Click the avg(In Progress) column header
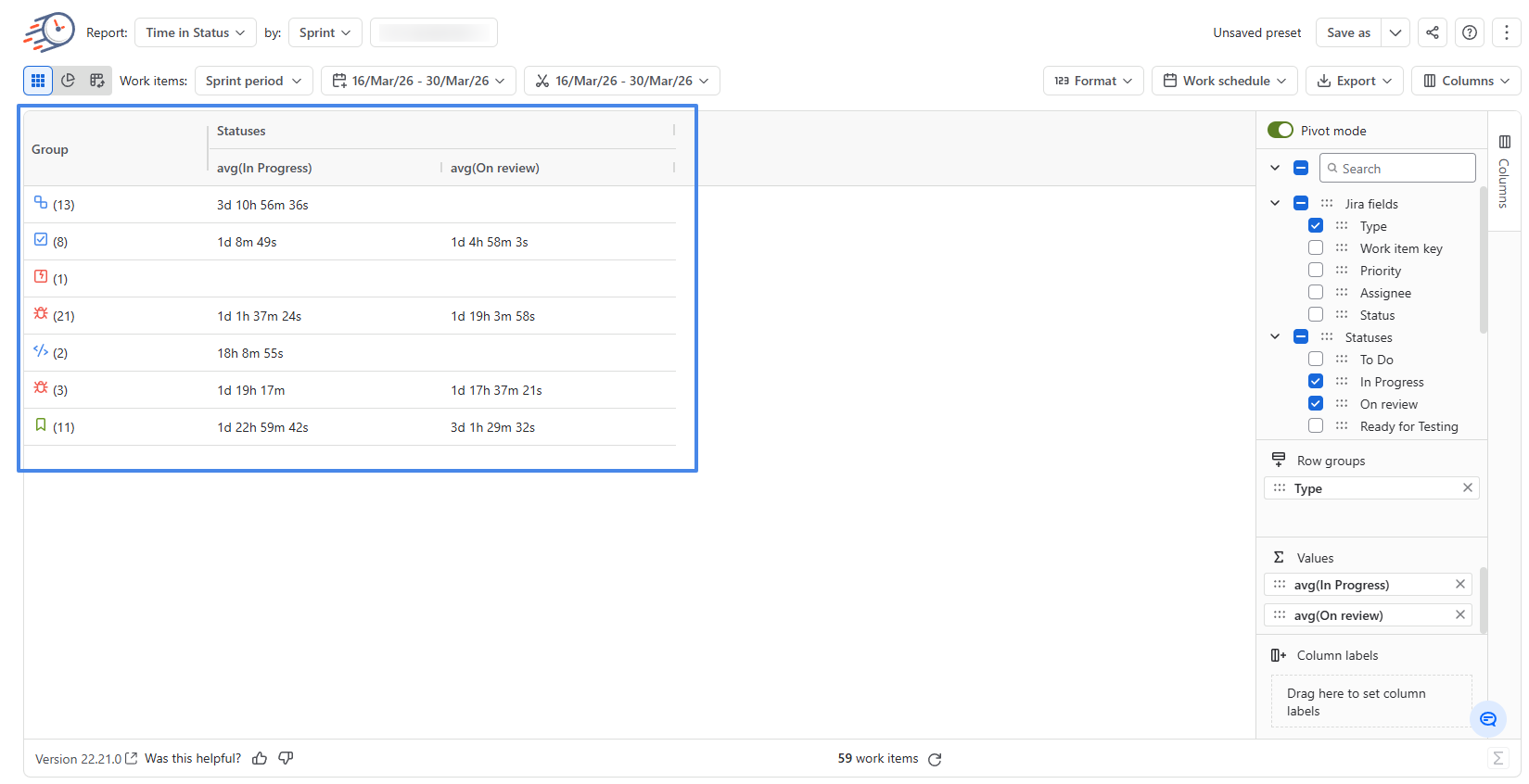Image resolution: width=1529 pixels, height=784 pixels. click(264, 168)
